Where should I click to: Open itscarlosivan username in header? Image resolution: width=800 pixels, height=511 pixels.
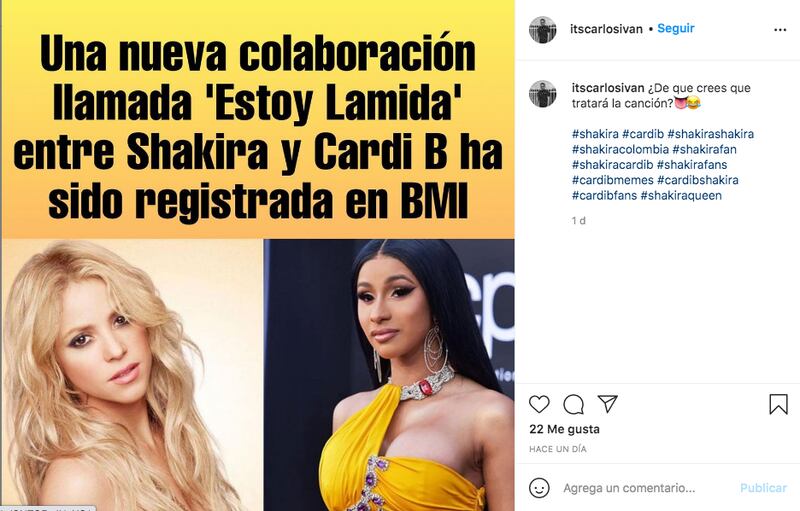pos(606,29)
